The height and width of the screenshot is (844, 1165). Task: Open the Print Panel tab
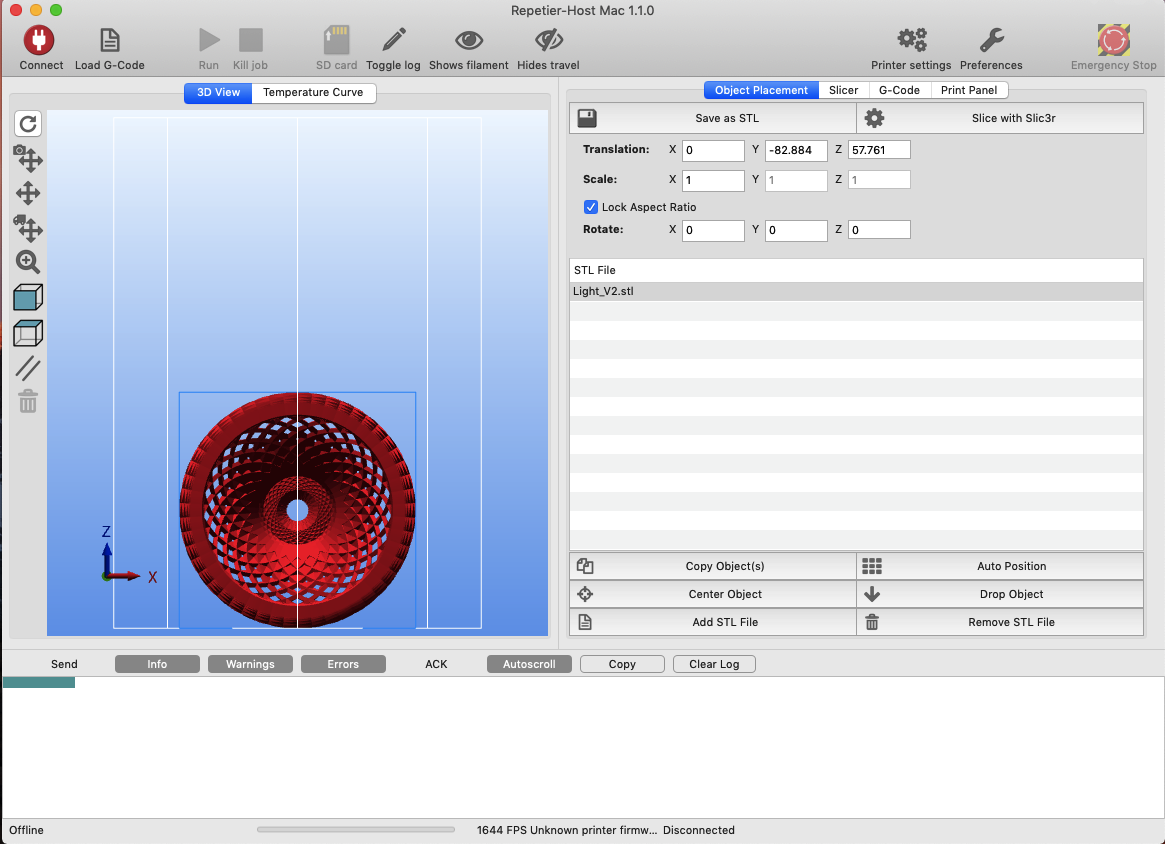pos(969,91)
